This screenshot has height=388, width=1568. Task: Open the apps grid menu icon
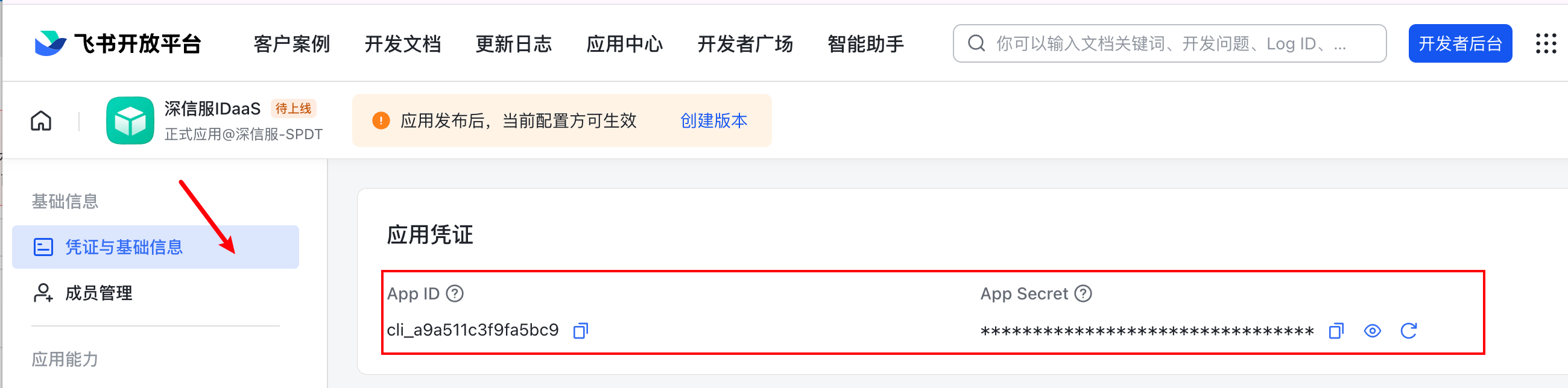click(1546, 43)
